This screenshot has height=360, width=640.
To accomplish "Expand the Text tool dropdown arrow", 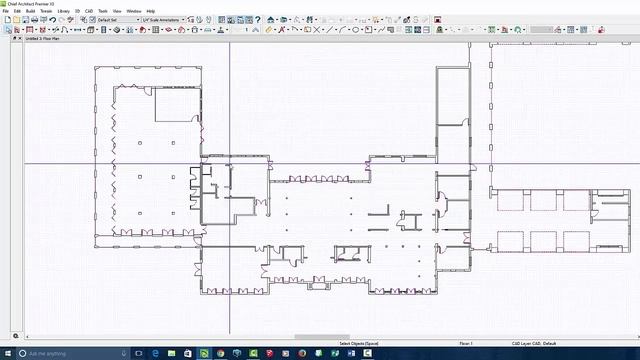I will [288, 30].
